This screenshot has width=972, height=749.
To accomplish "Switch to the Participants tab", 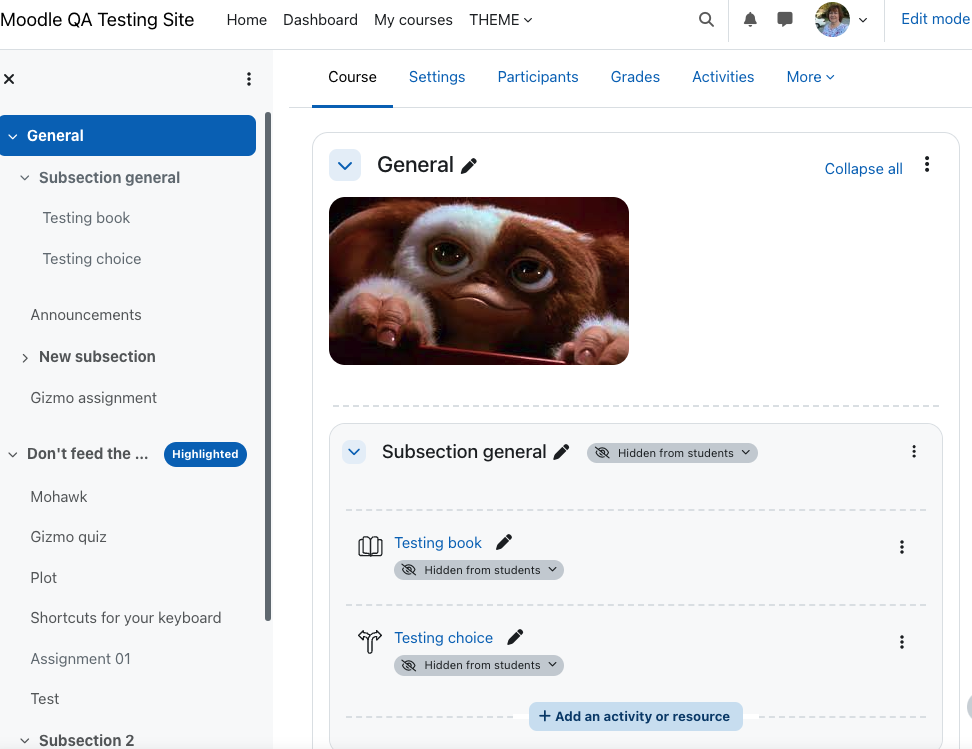I will (x=537, y=77).
